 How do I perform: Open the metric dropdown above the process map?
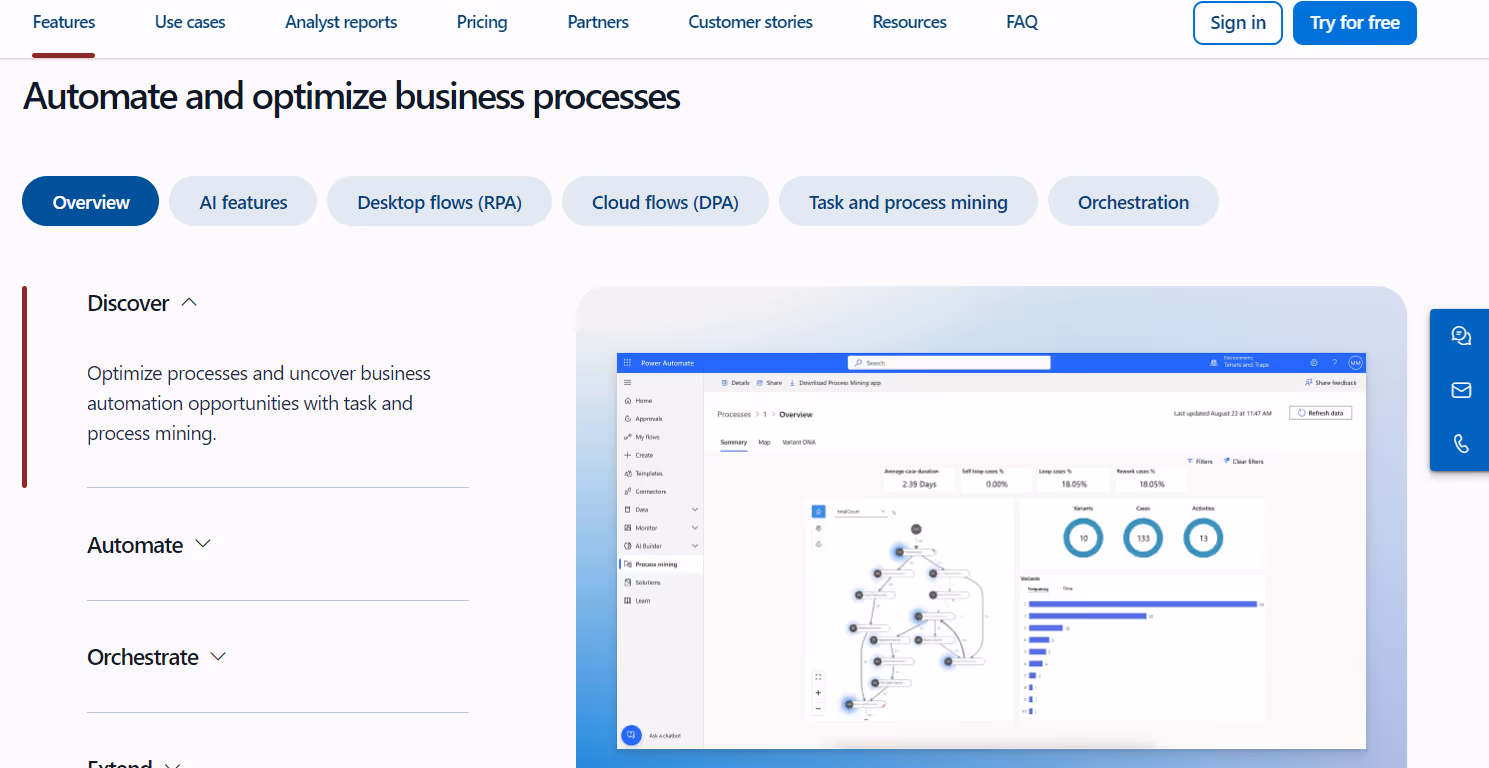point(861,511)
